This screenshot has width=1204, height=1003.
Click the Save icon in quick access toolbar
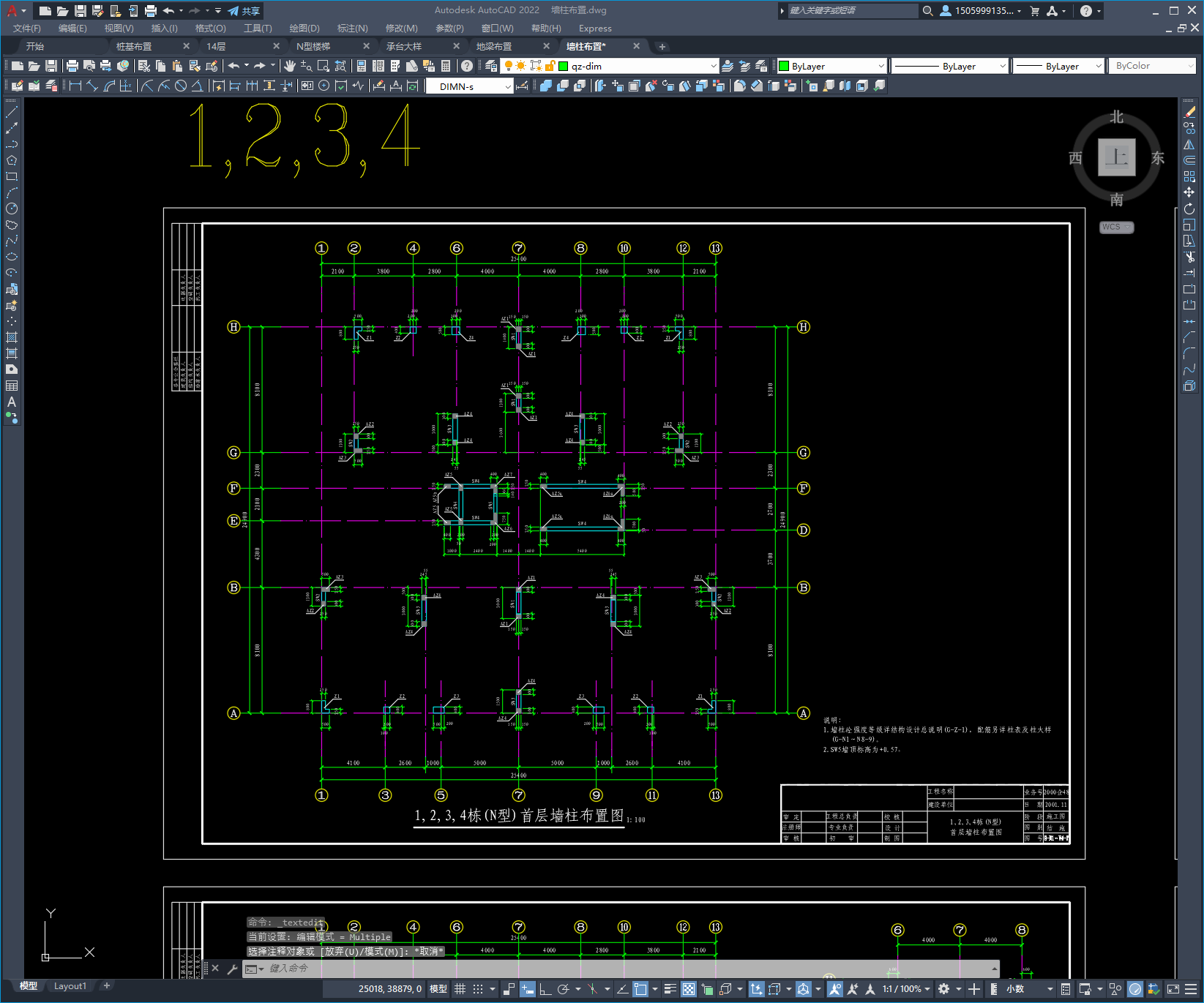(81, 11)
